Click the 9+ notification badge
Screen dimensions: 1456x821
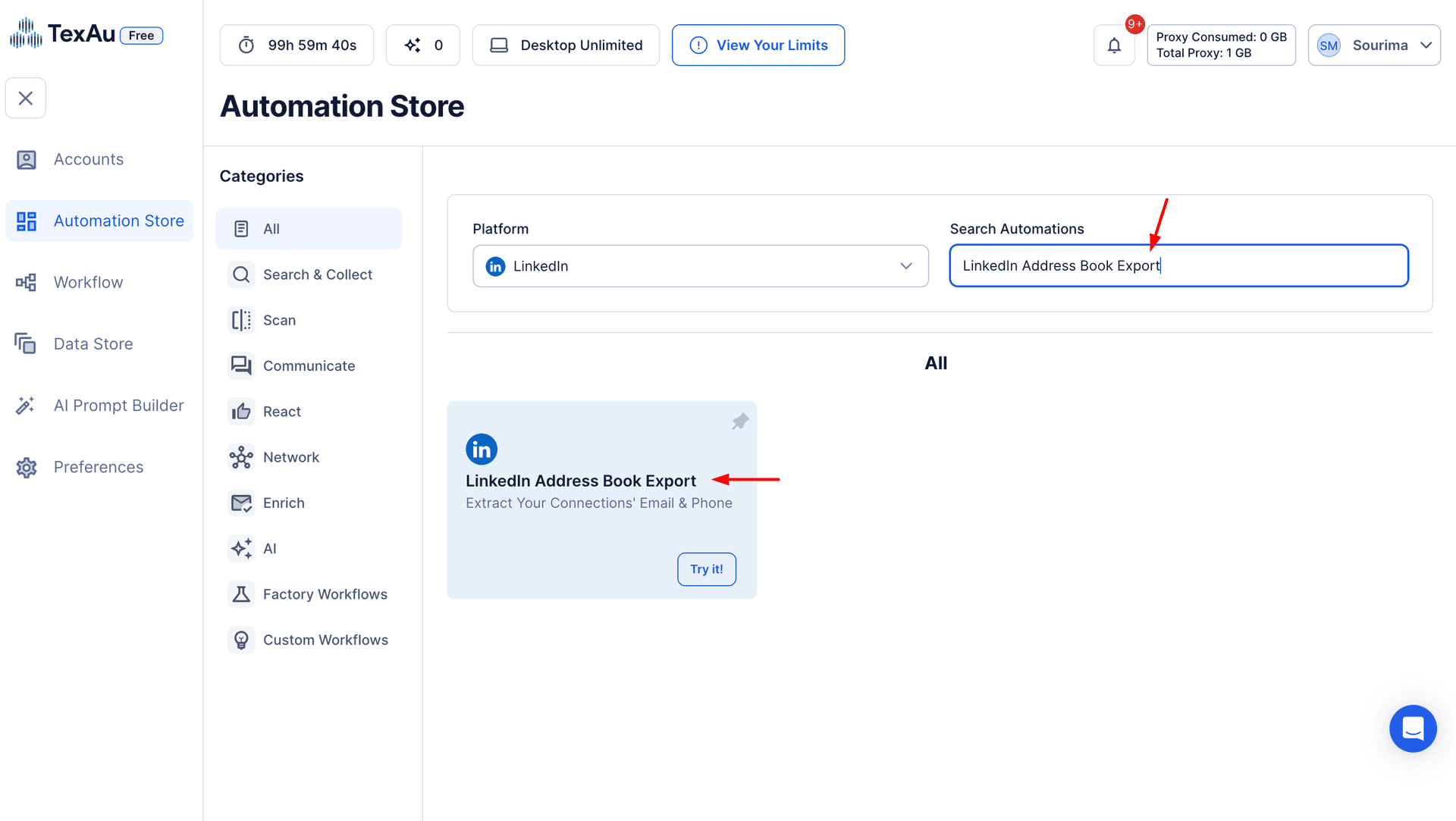(1134, 24)
